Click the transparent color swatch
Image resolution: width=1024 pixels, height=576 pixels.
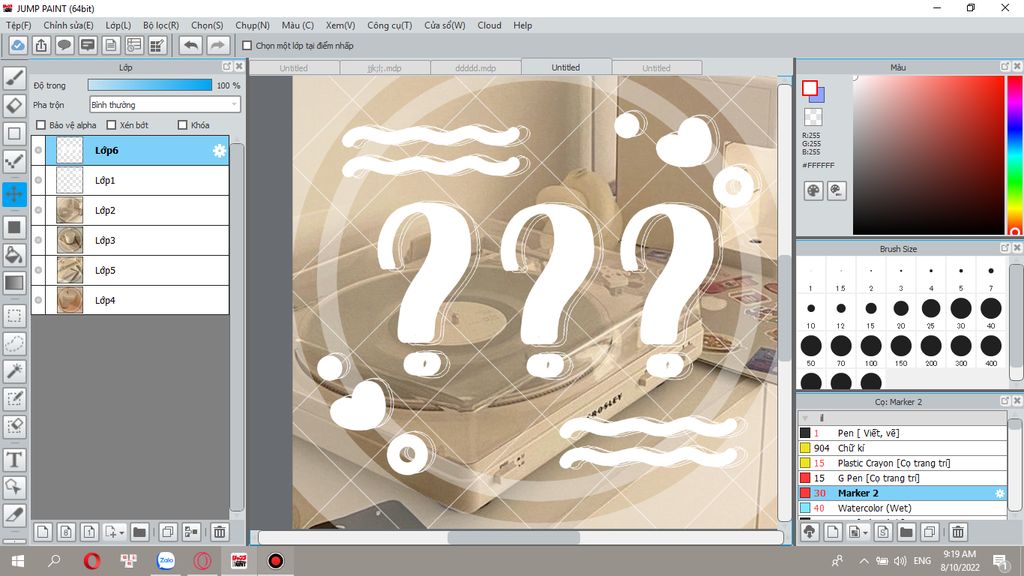click(x=813, y=117)
